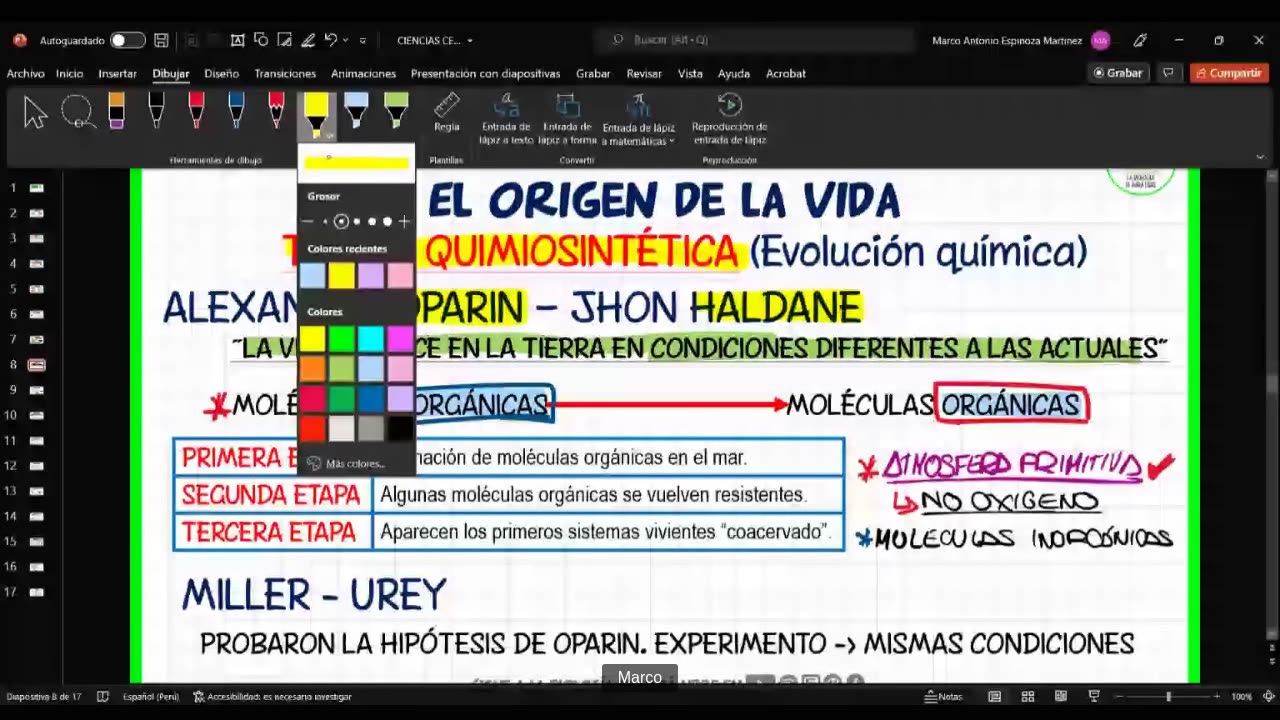The width and height of the screenshot is (1280, 720).
Task: Switch to reading view icon
Action: pyautogui.click(x=1061, y=696)
